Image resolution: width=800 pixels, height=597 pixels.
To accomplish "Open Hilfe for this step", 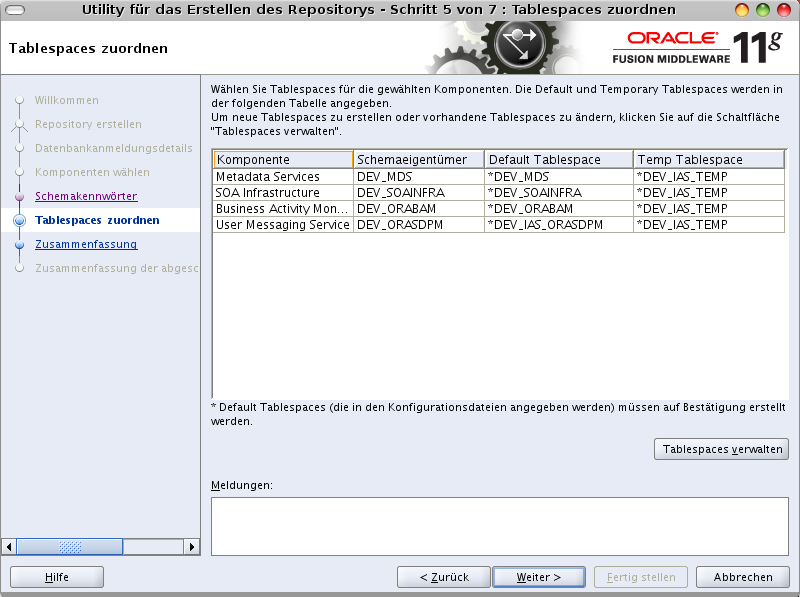I will (x=56, y=577).
